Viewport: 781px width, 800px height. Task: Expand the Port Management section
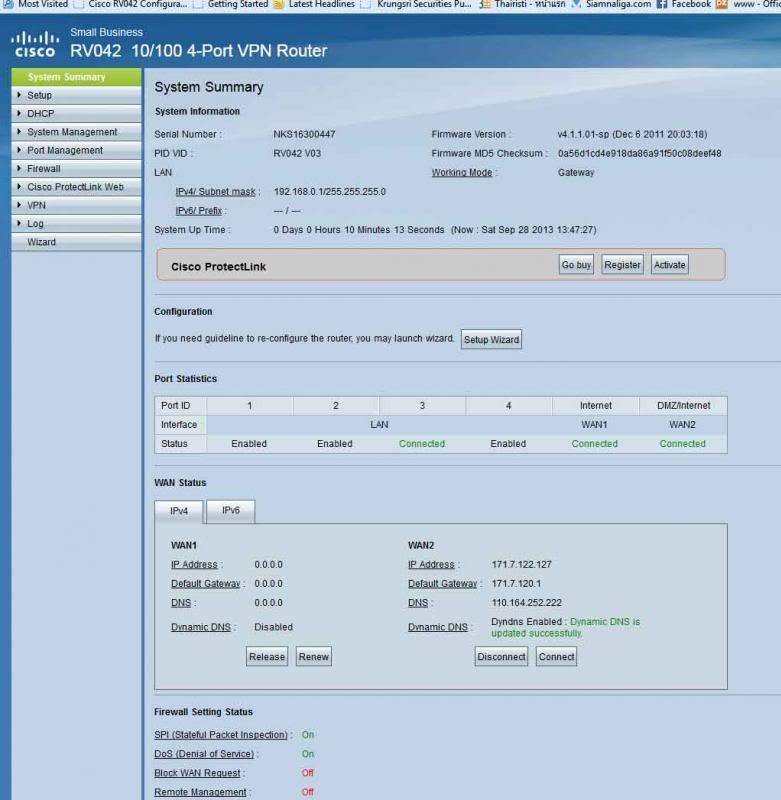[65, 150]
